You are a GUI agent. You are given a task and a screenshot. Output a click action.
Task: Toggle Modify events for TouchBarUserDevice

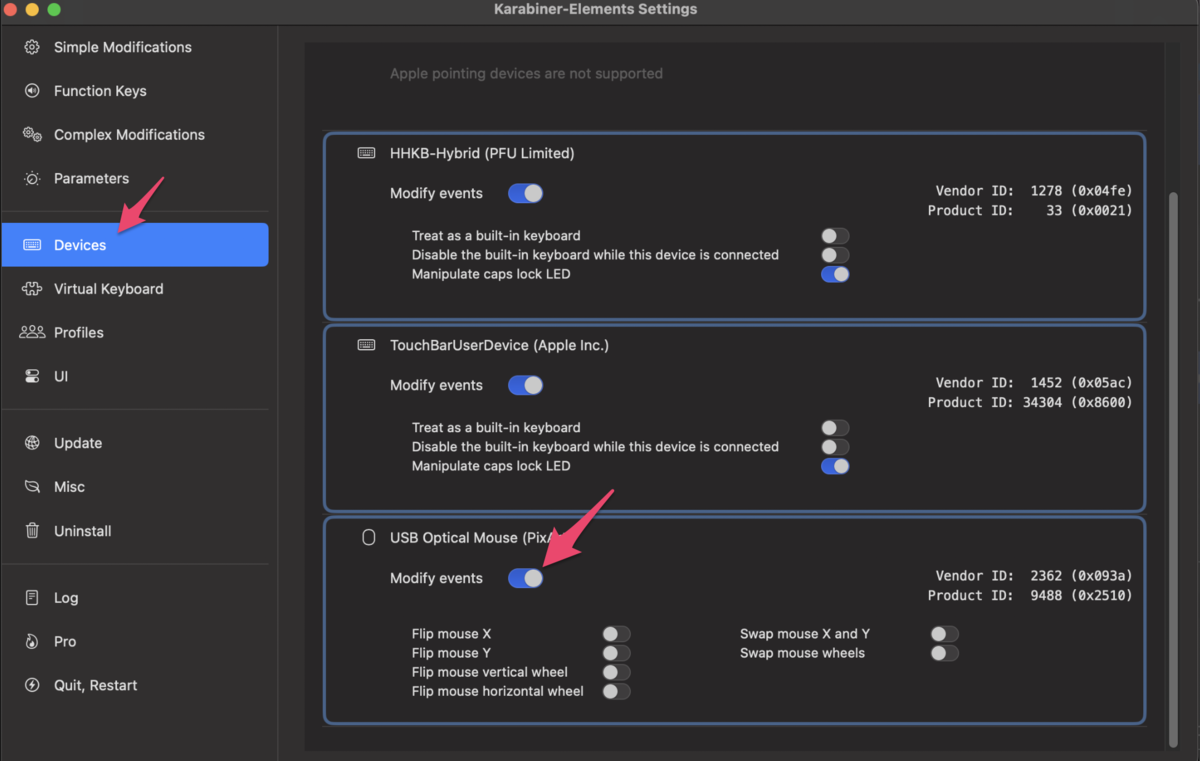526,385
